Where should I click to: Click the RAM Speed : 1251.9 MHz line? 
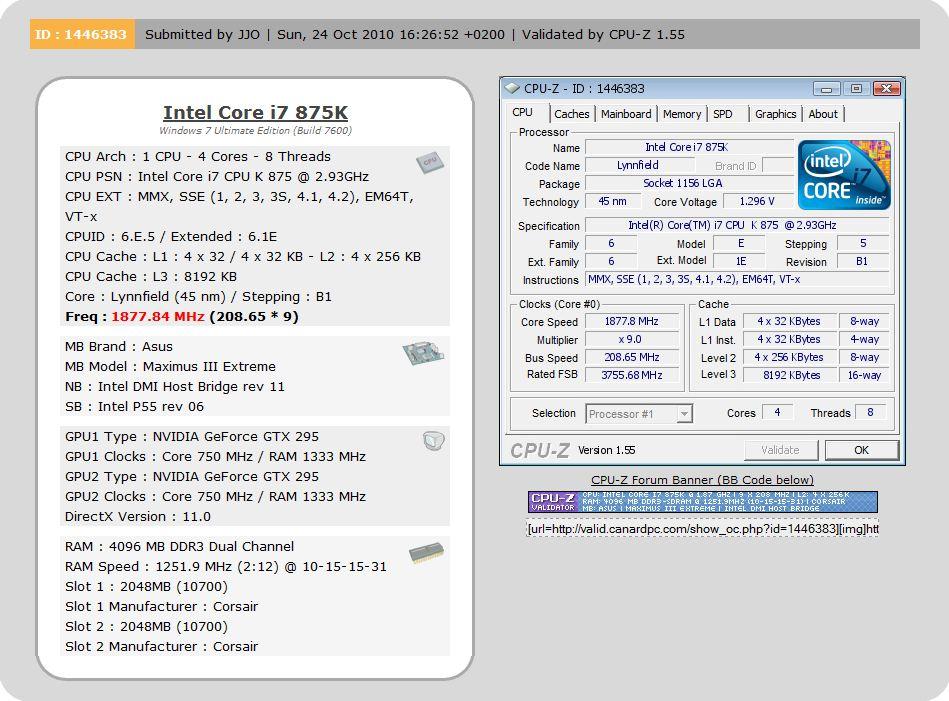click(226, 567)
